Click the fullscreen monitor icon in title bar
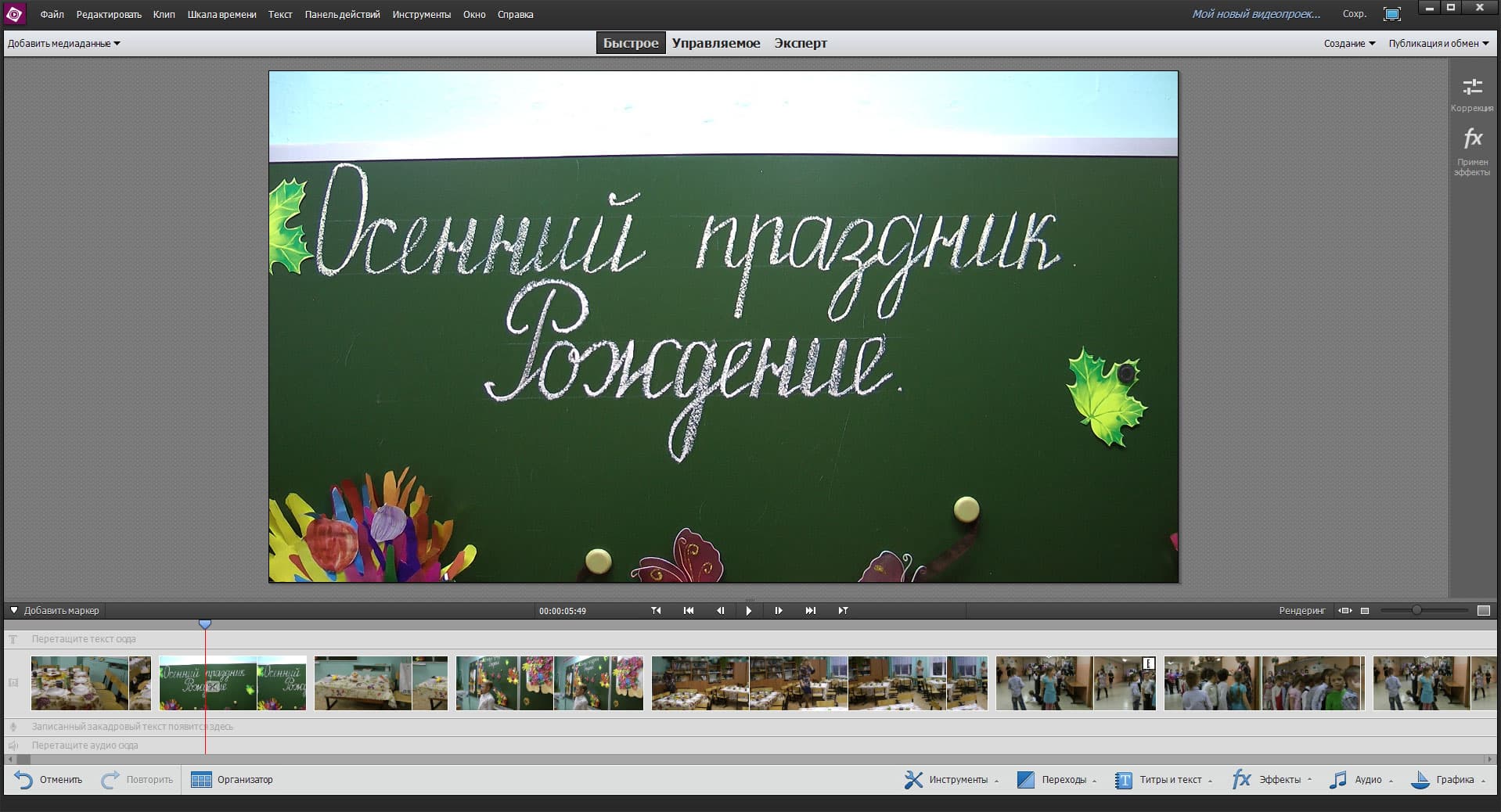1501x812 pixels. (x=1391, y=14)
